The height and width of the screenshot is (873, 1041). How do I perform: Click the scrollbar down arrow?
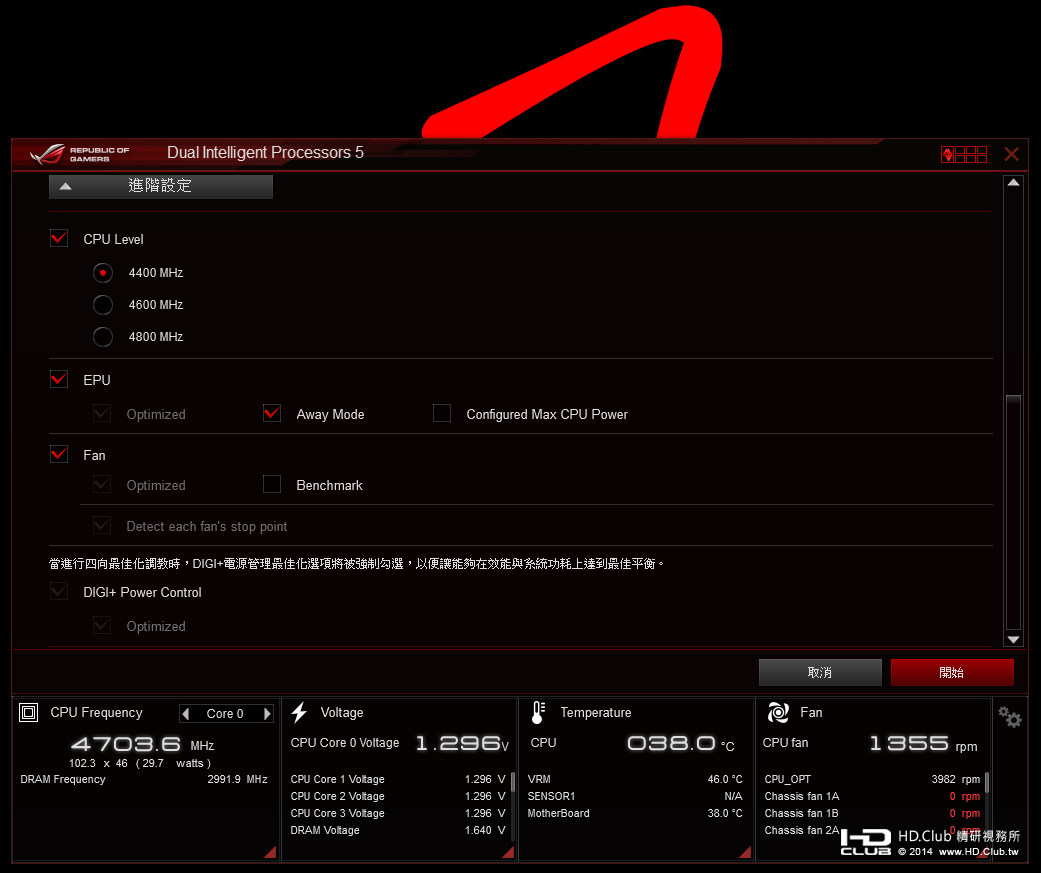[1013, 640]
